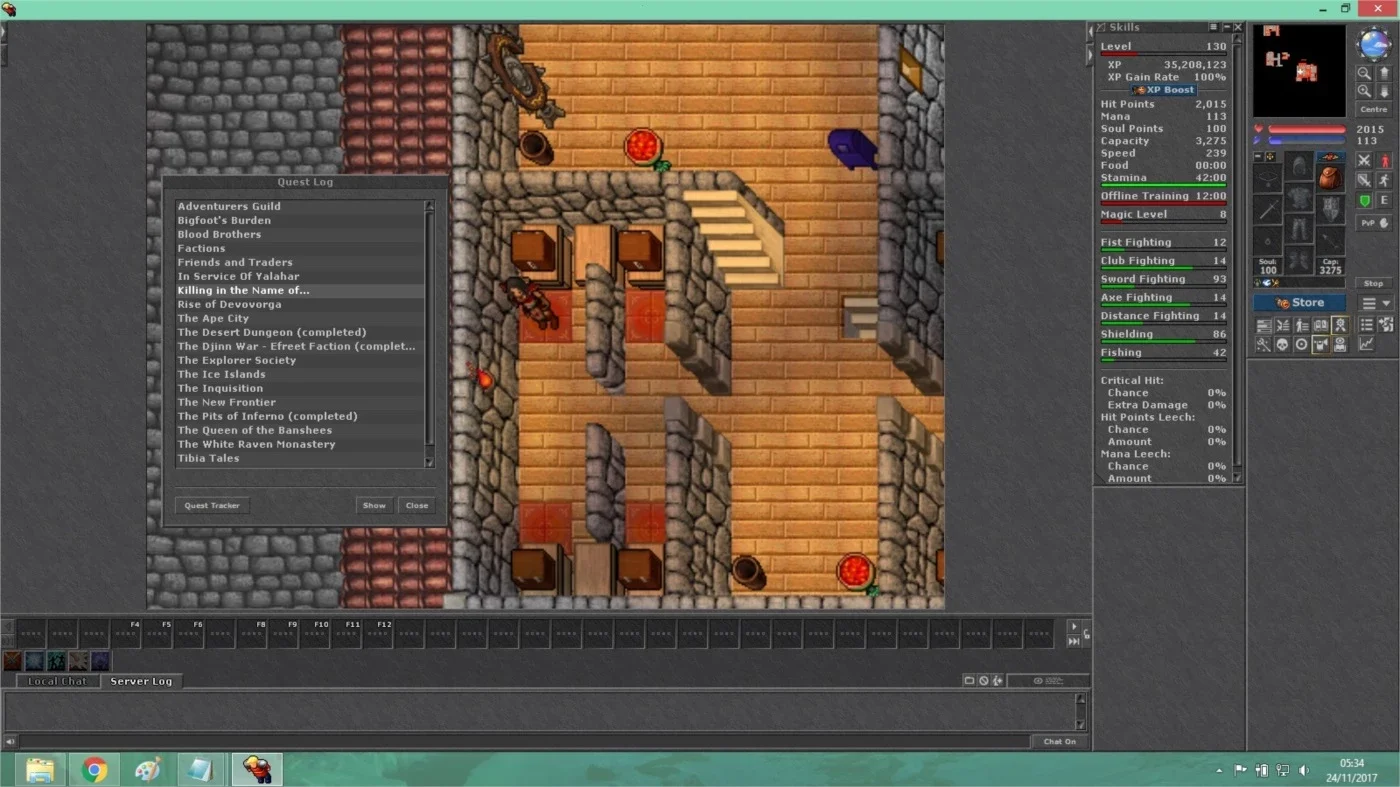The image size is (1400, 787).
Task: Go up one minimap floor with the up arrow
Action: (x=1384, y=73)
